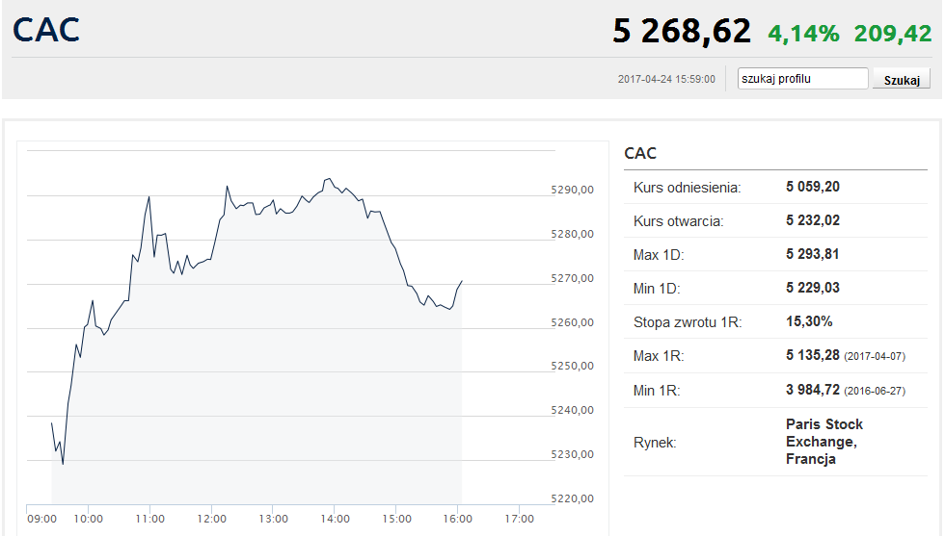Click the Kurs odniesienia value 5 059,20
The height and width of the screenshot is (536, 945).
(812, 187)
